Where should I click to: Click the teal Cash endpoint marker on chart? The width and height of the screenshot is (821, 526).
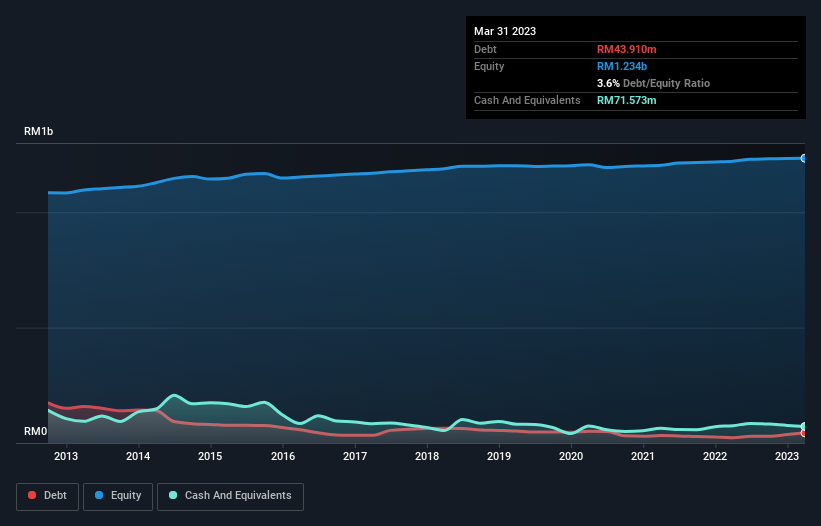803,427
